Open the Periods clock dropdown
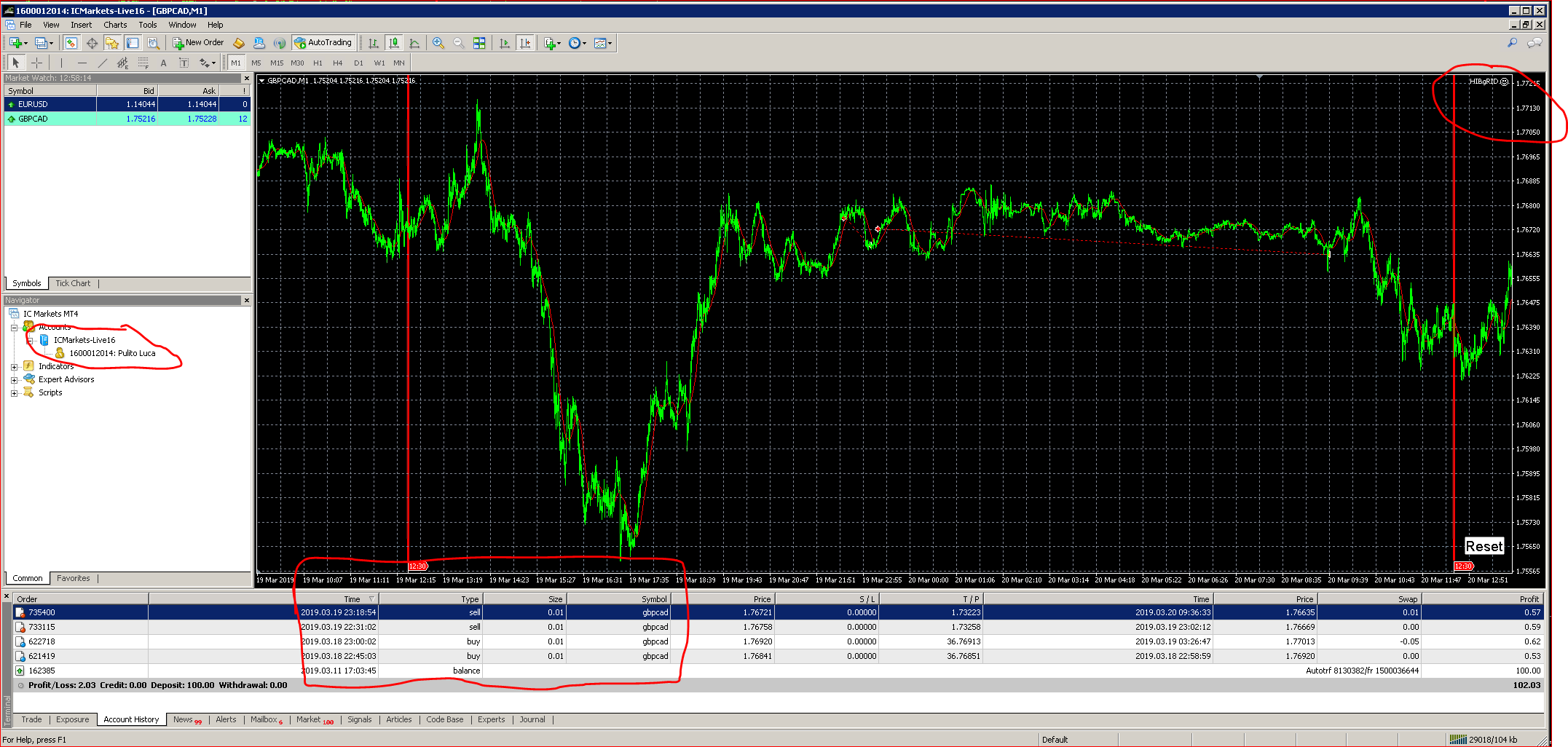 (577, 43)
